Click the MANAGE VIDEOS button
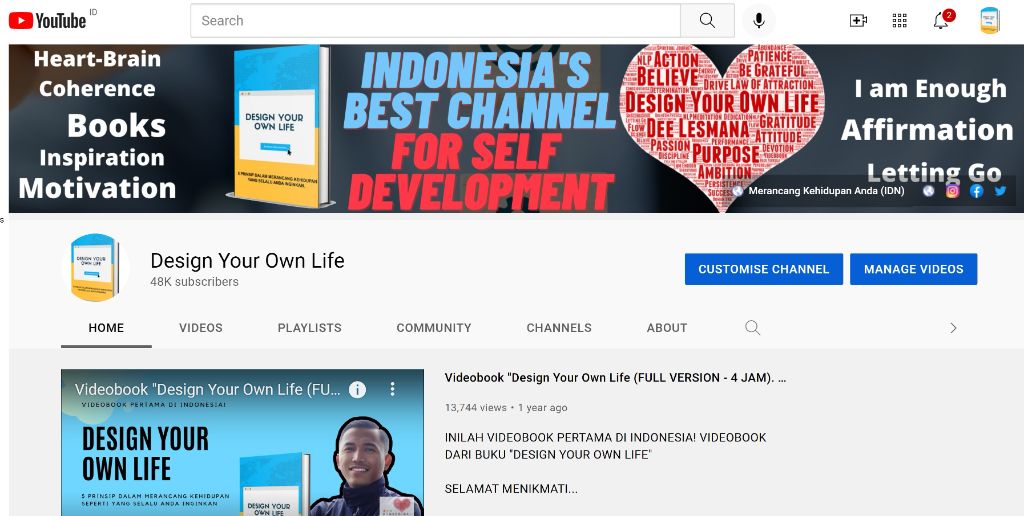The image size is (1024, 516). coord(913,269)
